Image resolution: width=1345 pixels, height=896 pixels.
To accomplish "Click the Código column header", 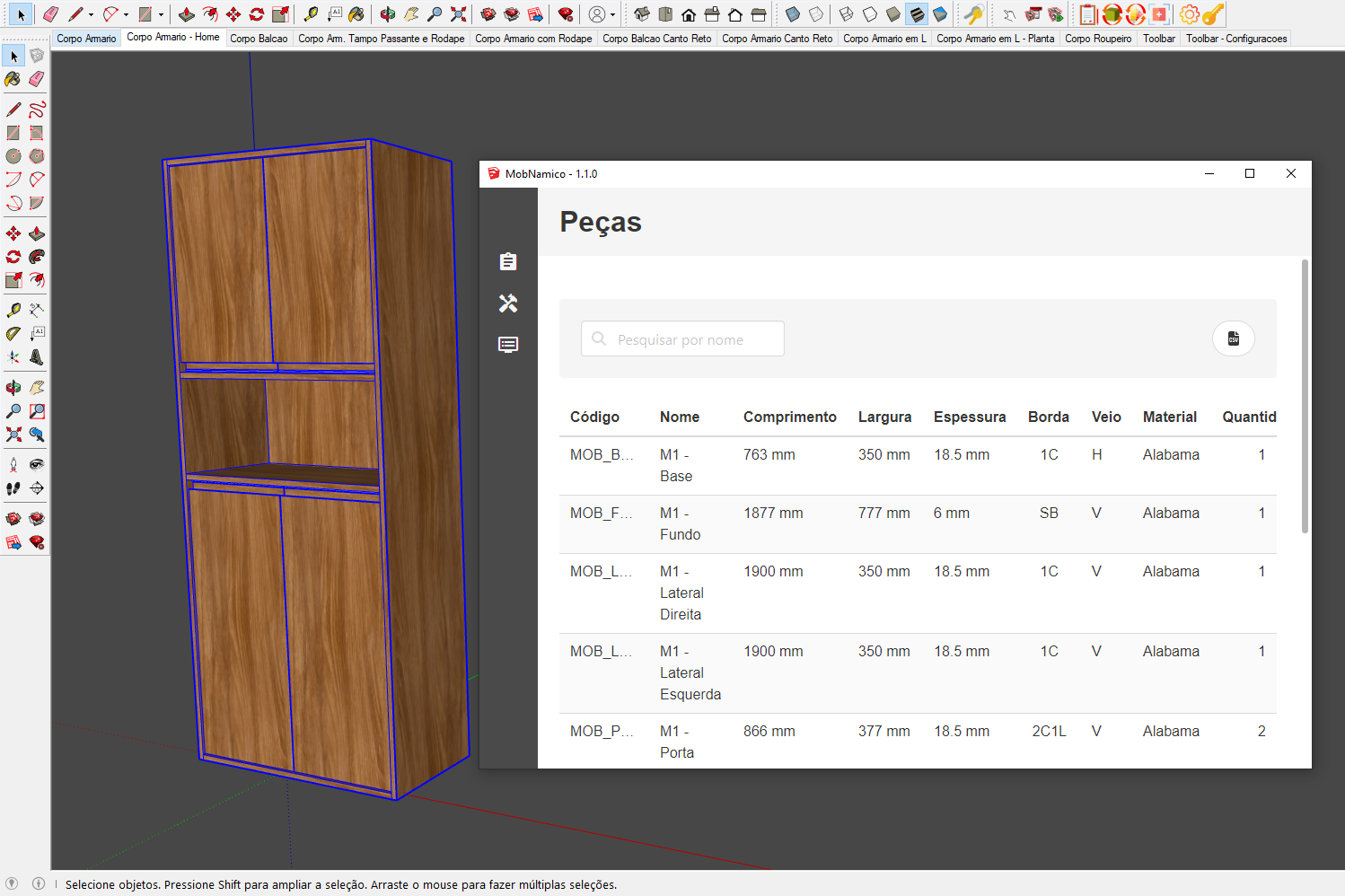I will click(594, 417).
